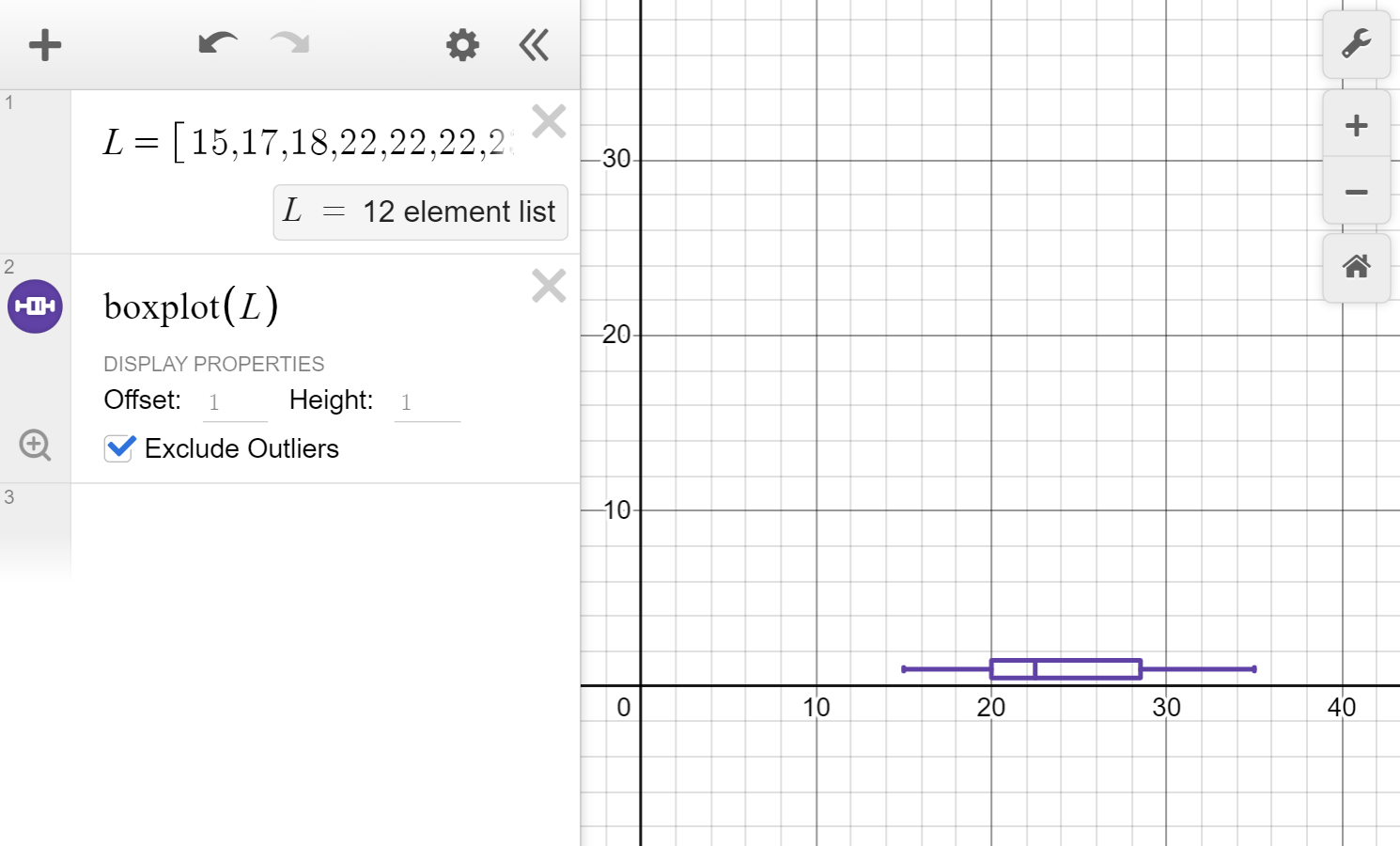The height and width of the screenshot is (846, 1400).
Task: Click the Height input field
Action: pyautogui.click(x=428, y=402)
